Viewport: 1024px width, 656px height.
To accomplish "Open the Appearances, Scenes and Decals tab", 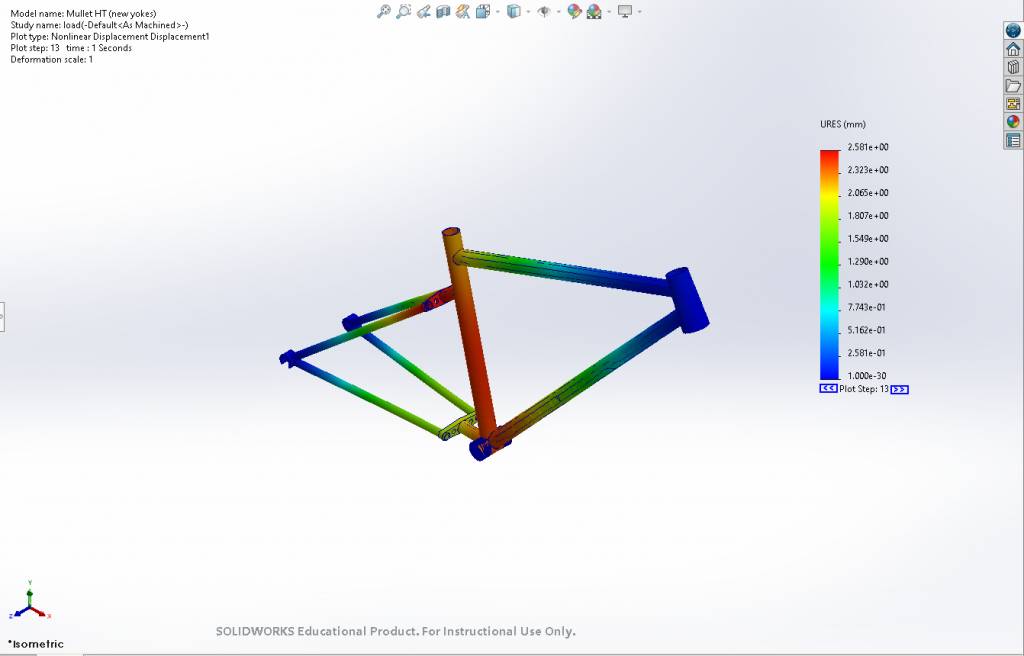I will click(1013, 122).
